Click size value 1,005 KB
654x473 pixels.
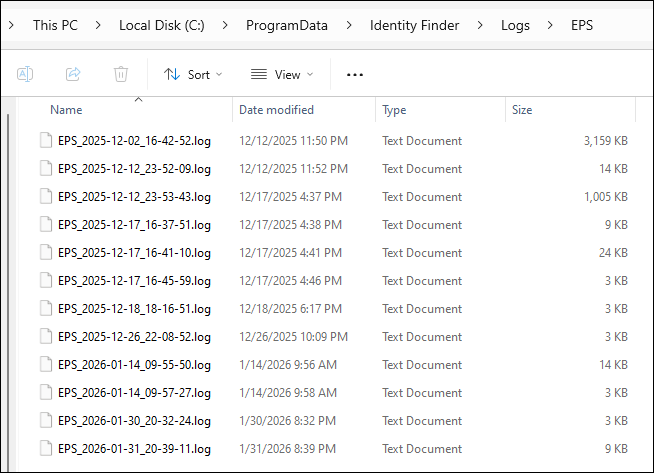[x=606, y=197]
